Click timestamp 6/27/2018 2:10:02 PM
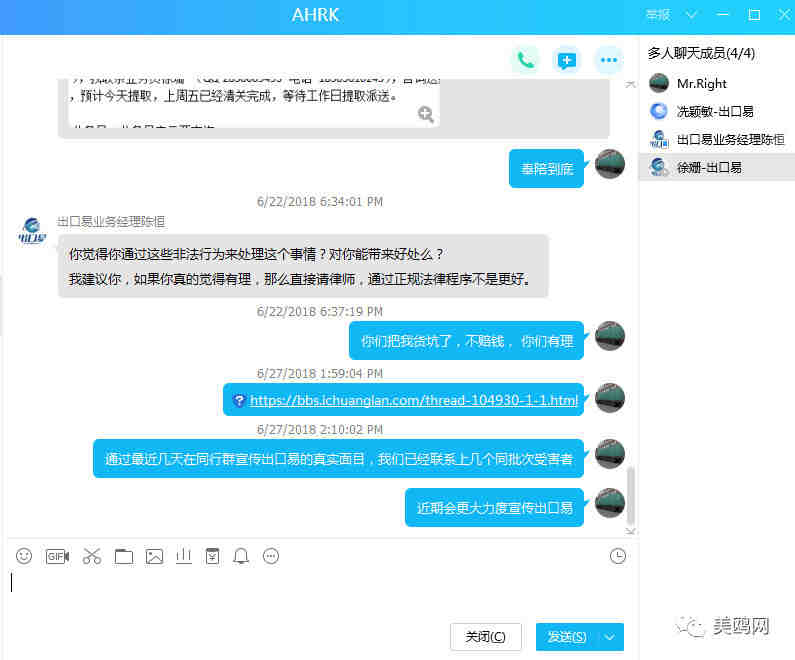 pos(319,429)
